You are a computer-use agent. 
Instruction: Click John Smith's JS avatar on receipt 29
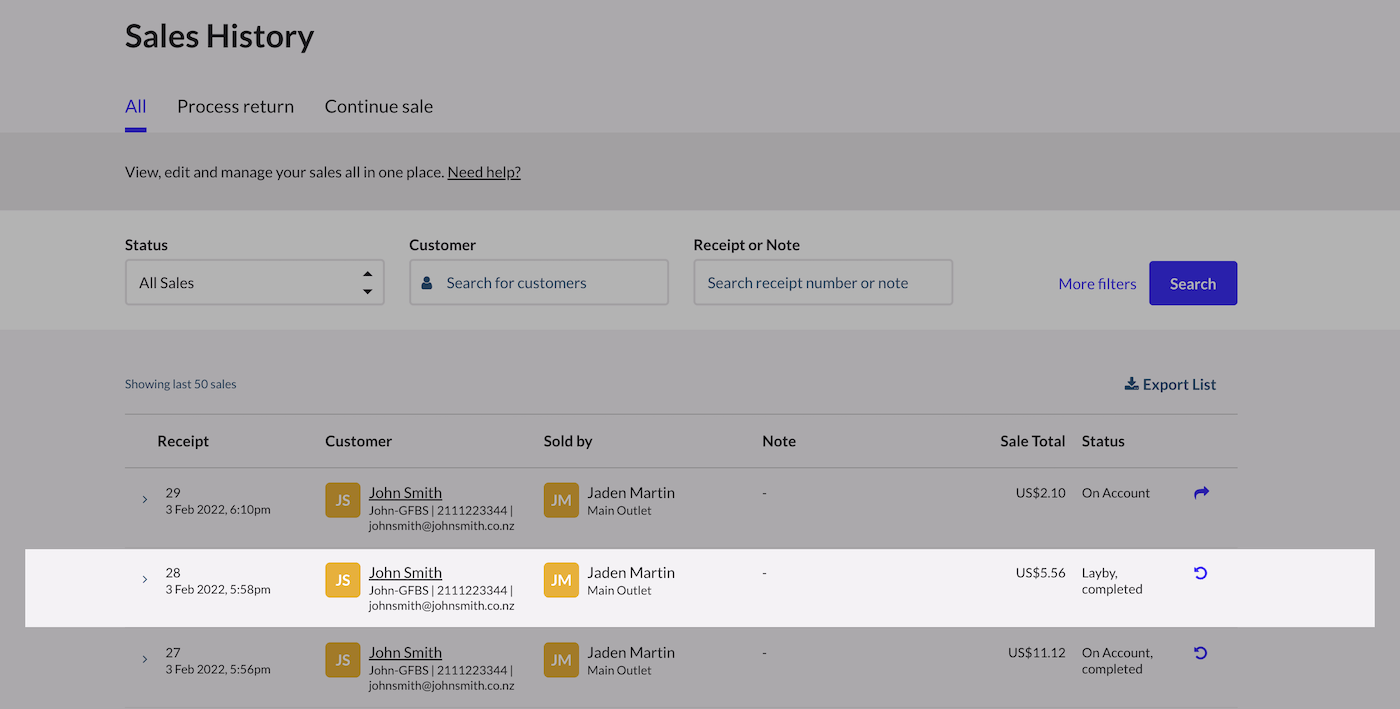(x=342, y=499)
